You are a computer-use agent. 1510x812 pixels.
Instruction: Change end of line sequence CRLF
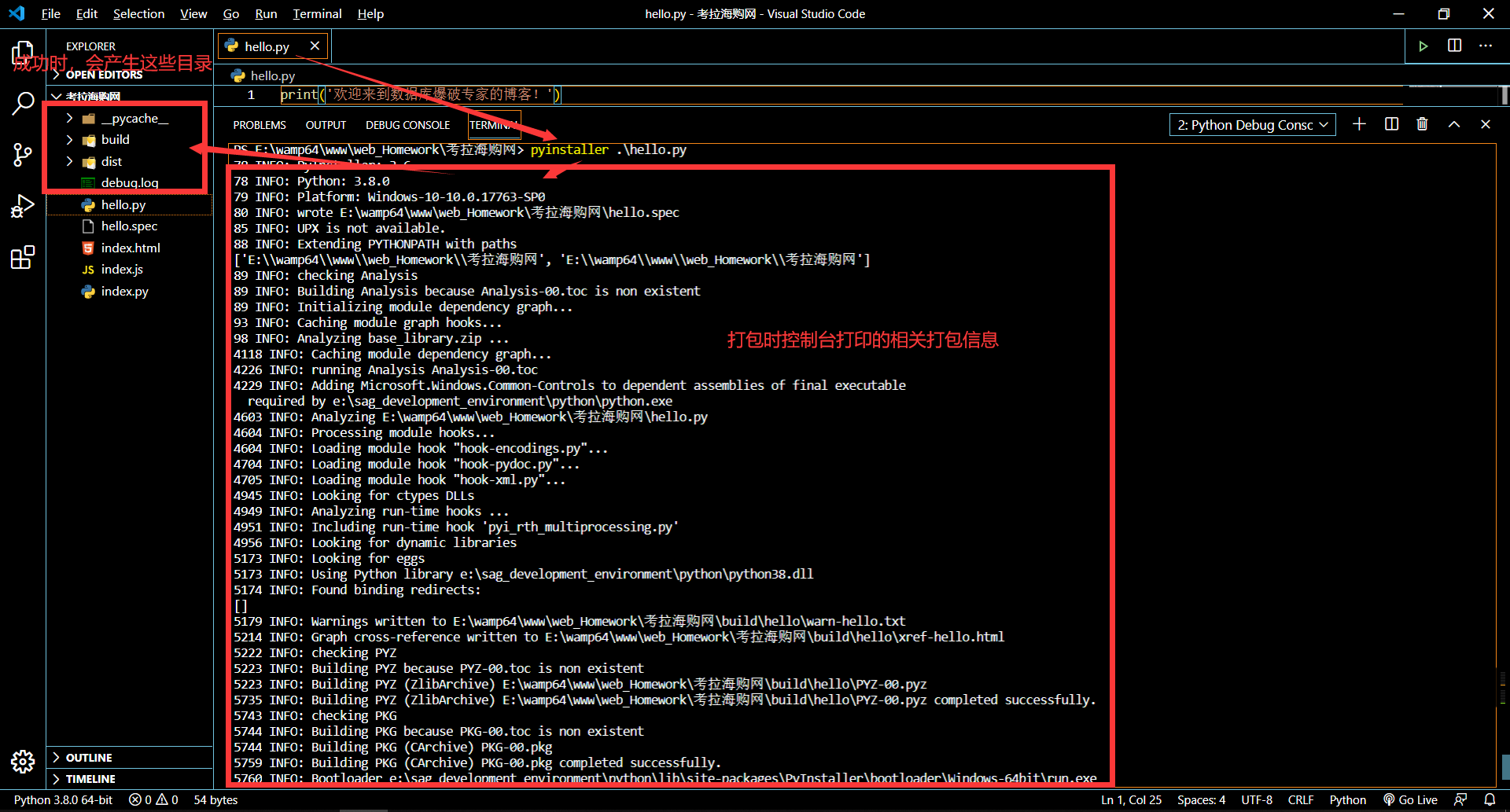click(x=1301, y=799)
